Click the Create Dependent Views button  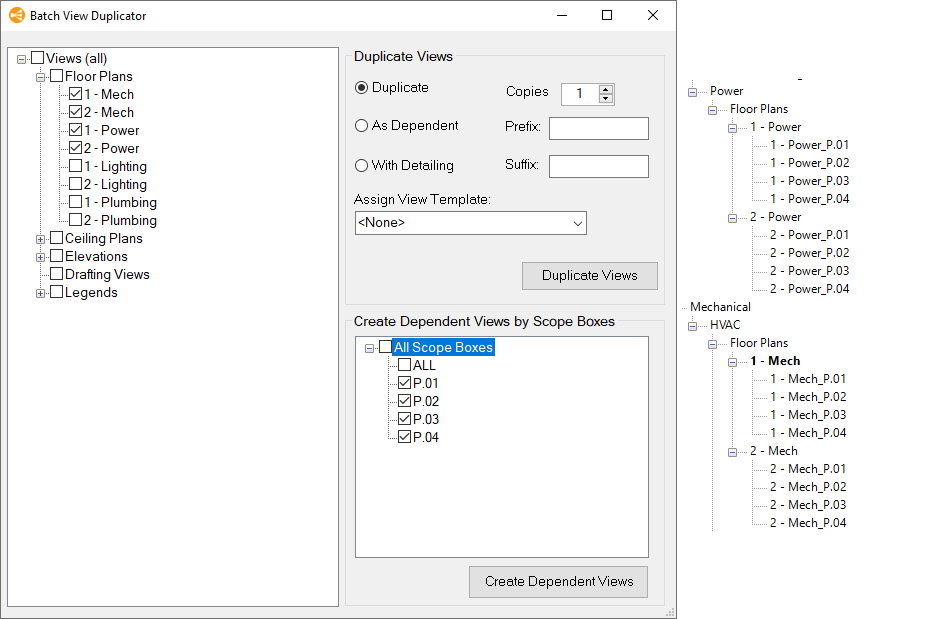[558, 582]
